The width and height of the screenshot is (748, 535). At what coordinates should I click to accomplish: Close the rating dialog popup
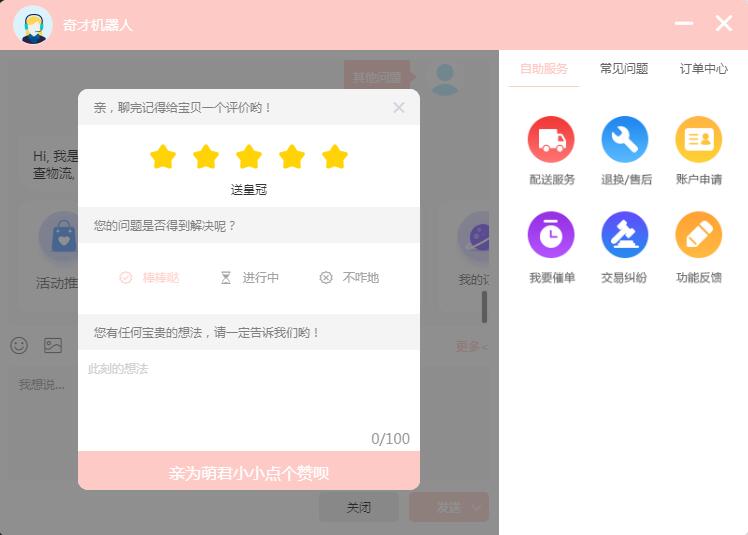[399, 107]
